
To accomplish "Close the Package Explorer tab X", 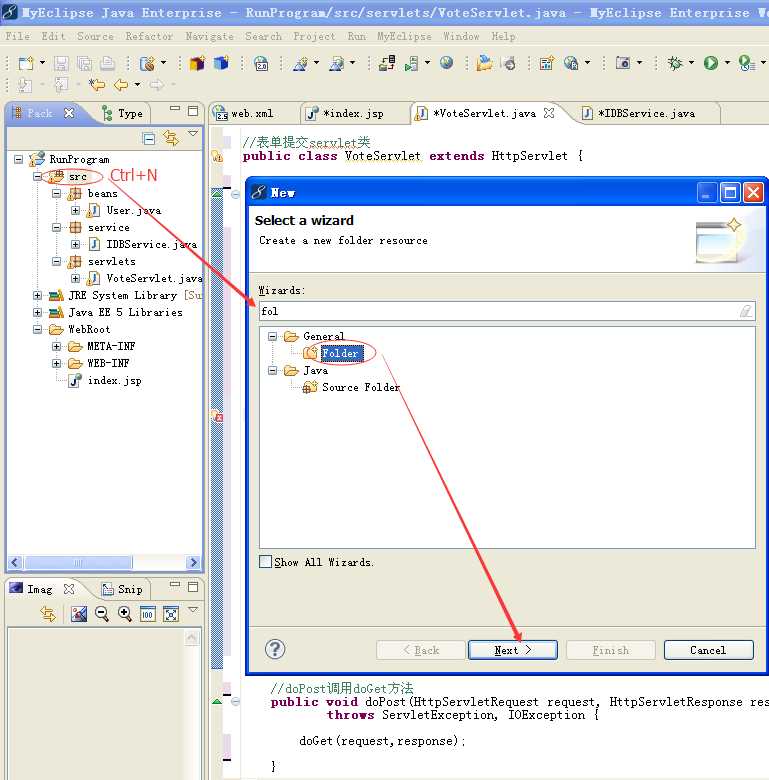I will coord(69,113).
